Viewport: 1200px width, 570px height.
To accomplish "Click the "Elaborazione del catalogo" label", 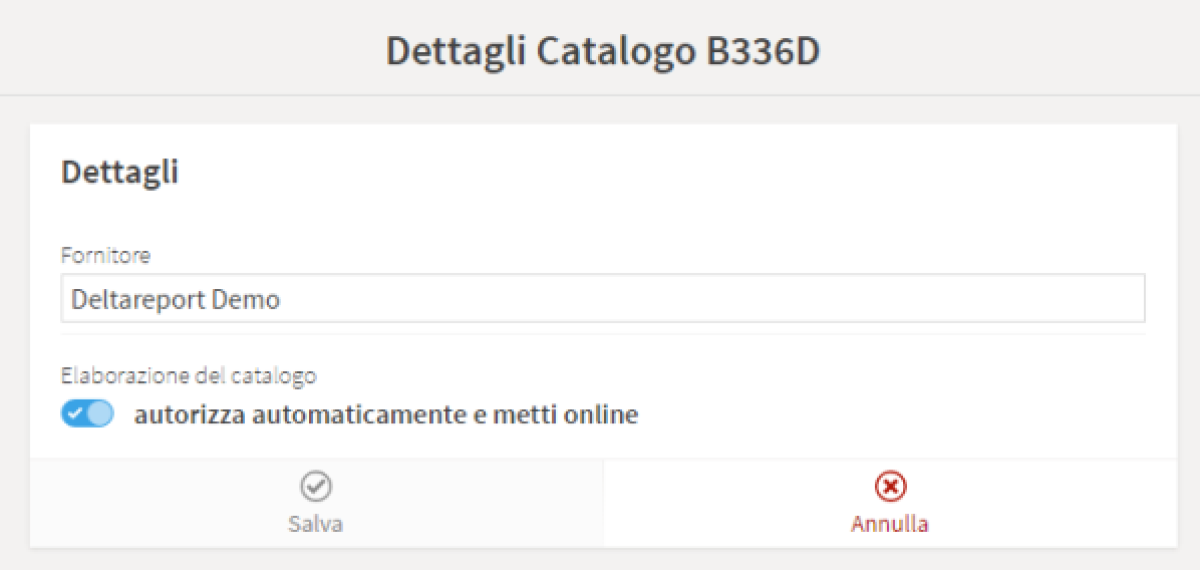I will pyautogui.click(x=189, y=376).
